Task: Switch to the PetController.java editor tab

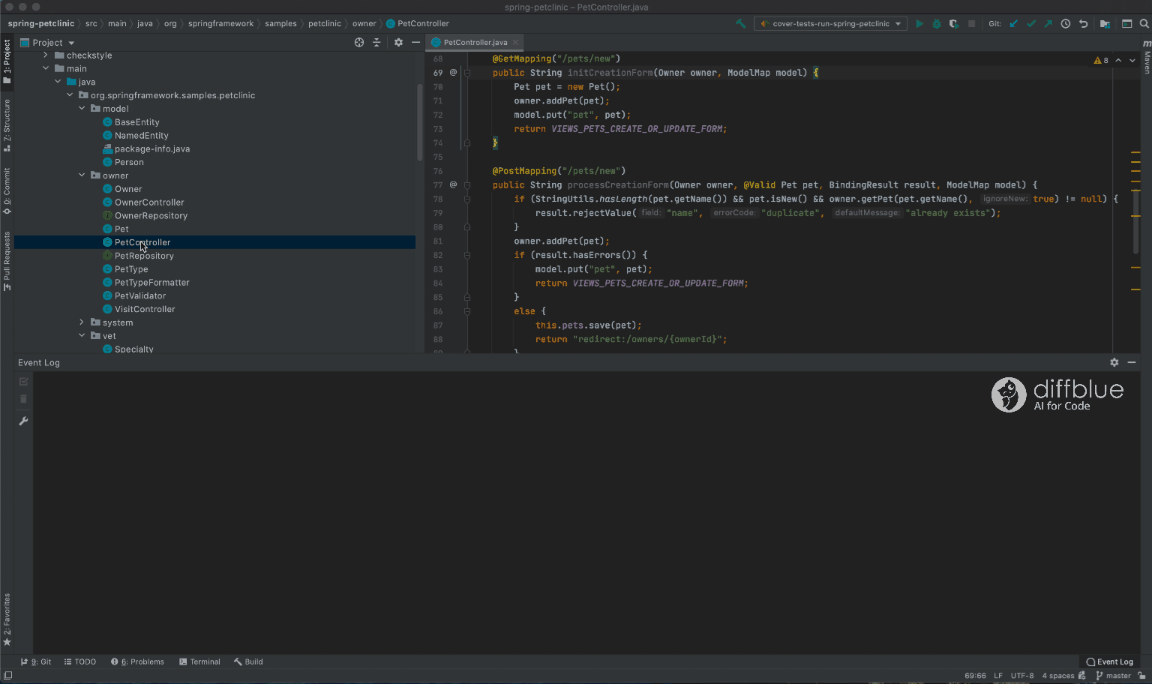Action: click(x=475, y=43)
